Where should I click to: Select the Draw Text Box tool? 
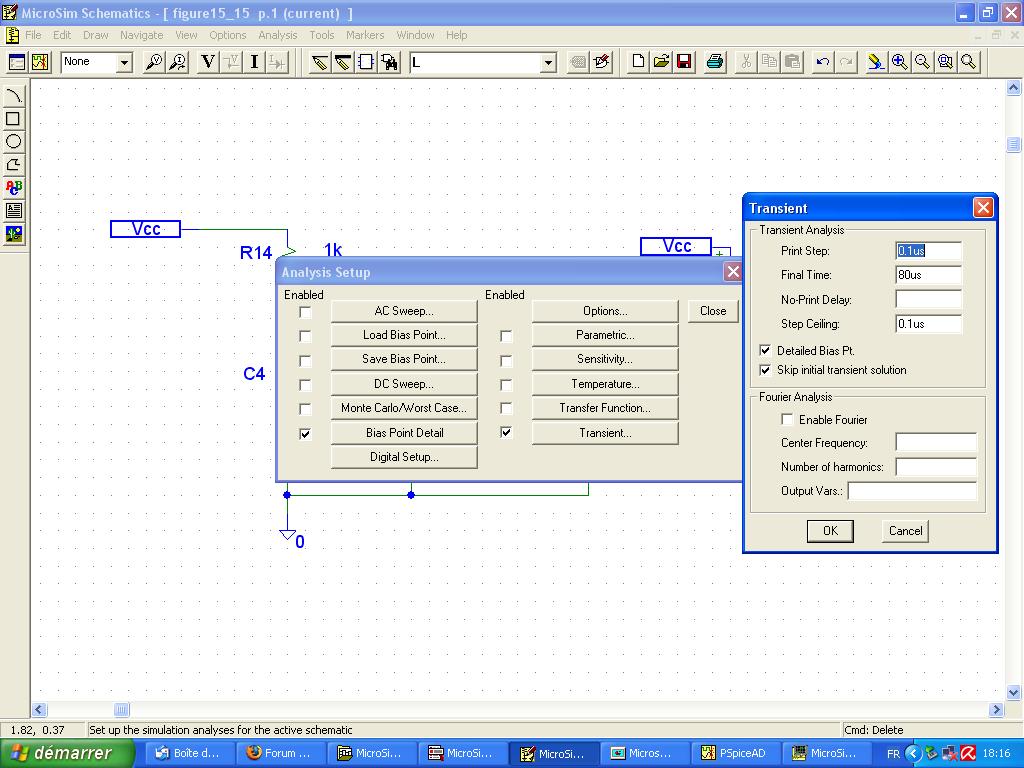(x=13, y=210)
